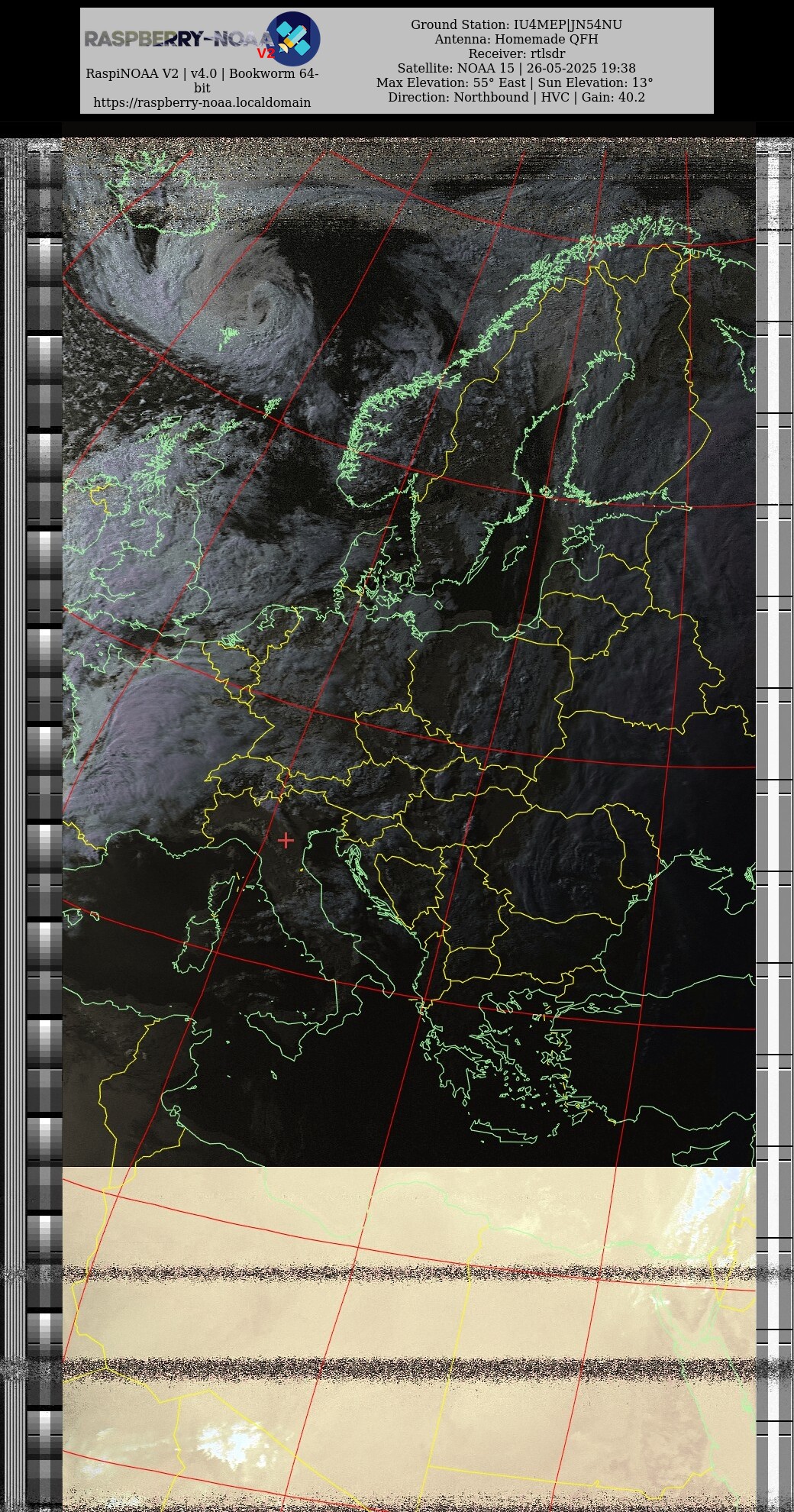Viewport: 794px width, 1512px height.
Task: Select the 'Ground Station: IU4MEP|JN54NU' line
Action: [x=517, y=24]
